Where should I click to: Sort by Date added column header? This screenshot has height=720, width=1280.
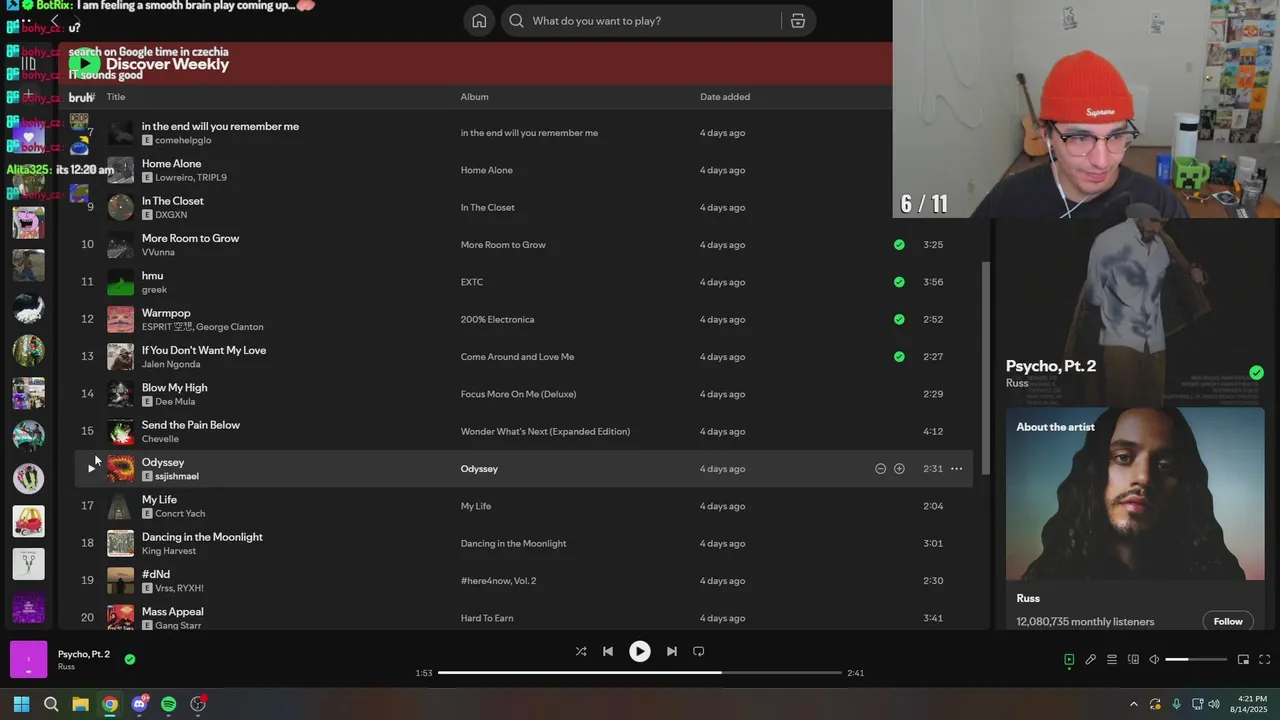725,97
